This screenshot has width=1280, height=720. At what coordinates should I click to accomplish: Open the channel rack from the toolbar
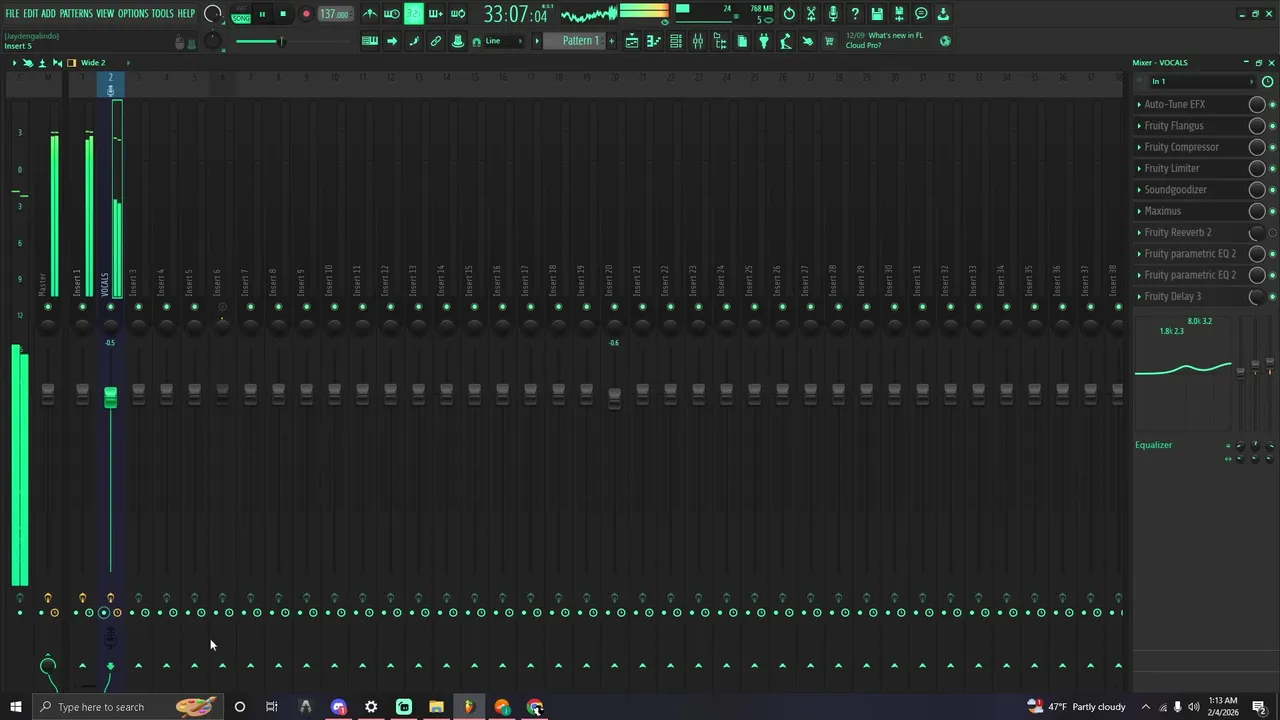pos(675,41)
